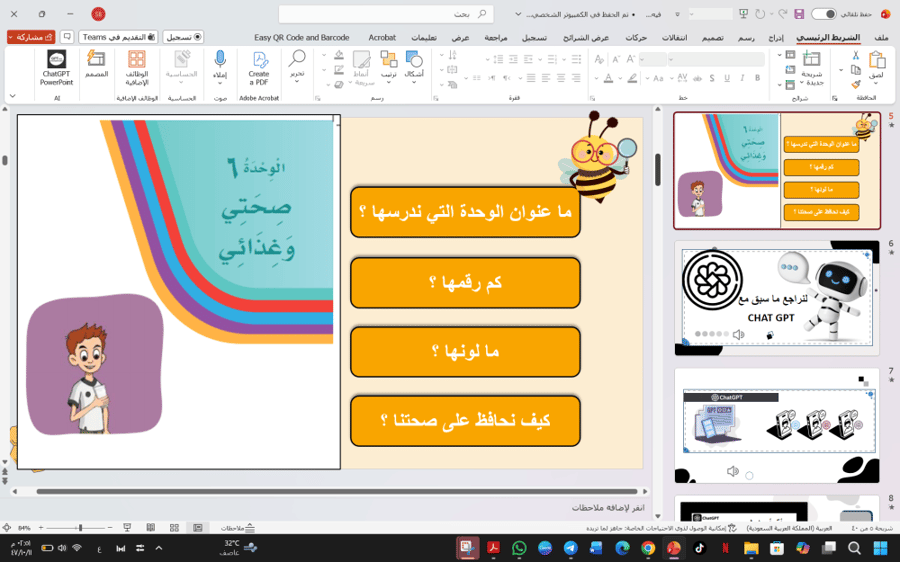Switch to the Insert (إدراج) tab
The height and width of the screenshot is (562, 900).
coord(776,37)
